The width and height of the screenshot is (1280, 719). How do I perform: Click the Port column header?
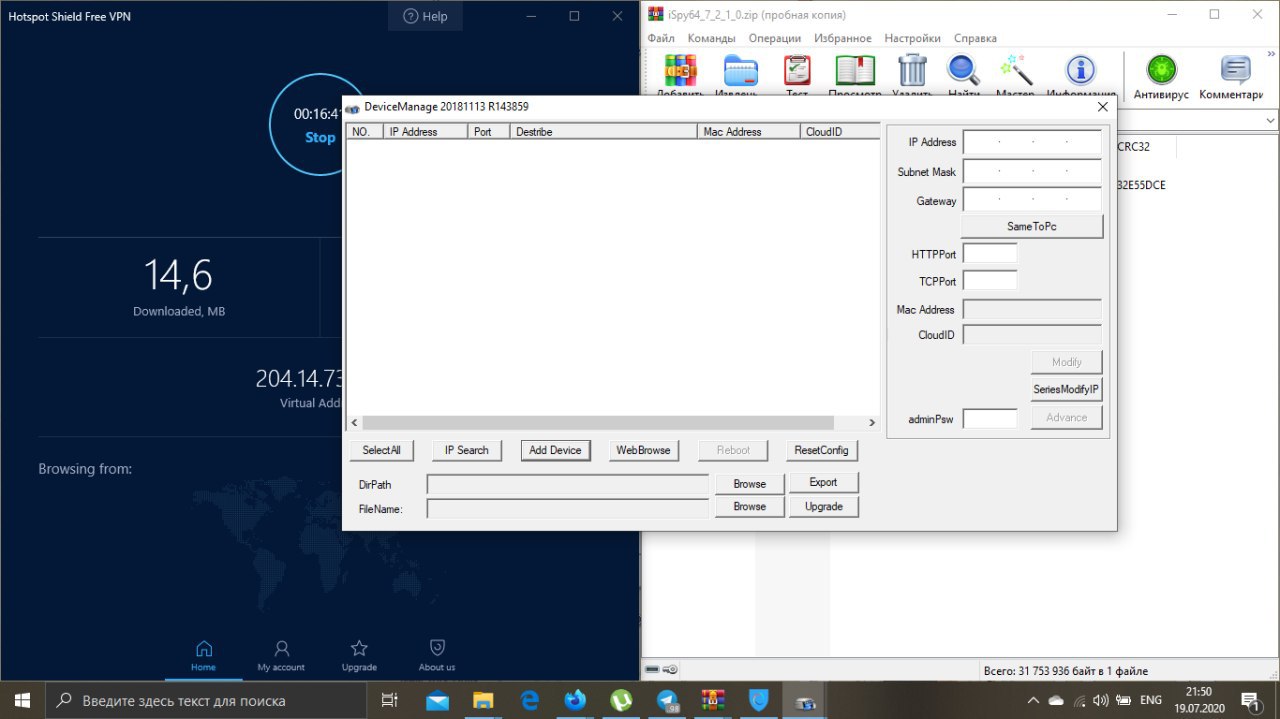coord(488,132)
